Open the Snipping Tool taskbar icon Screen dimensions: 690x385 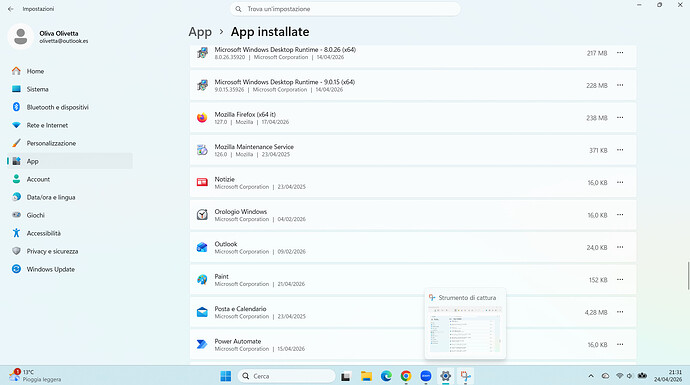click(x=465, y=376)
